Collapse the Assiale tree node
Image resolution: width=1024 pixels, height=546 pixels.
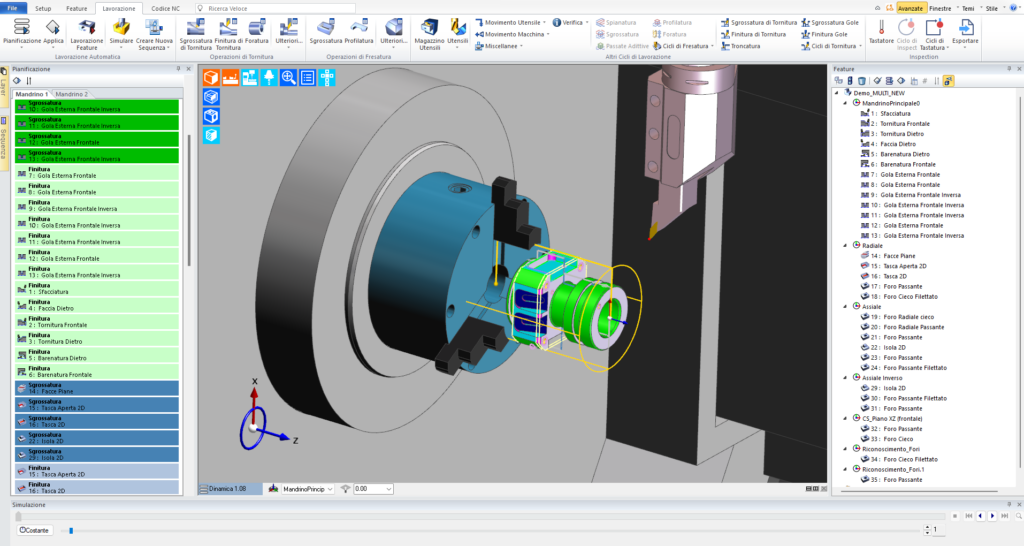[x=845, y=306]
